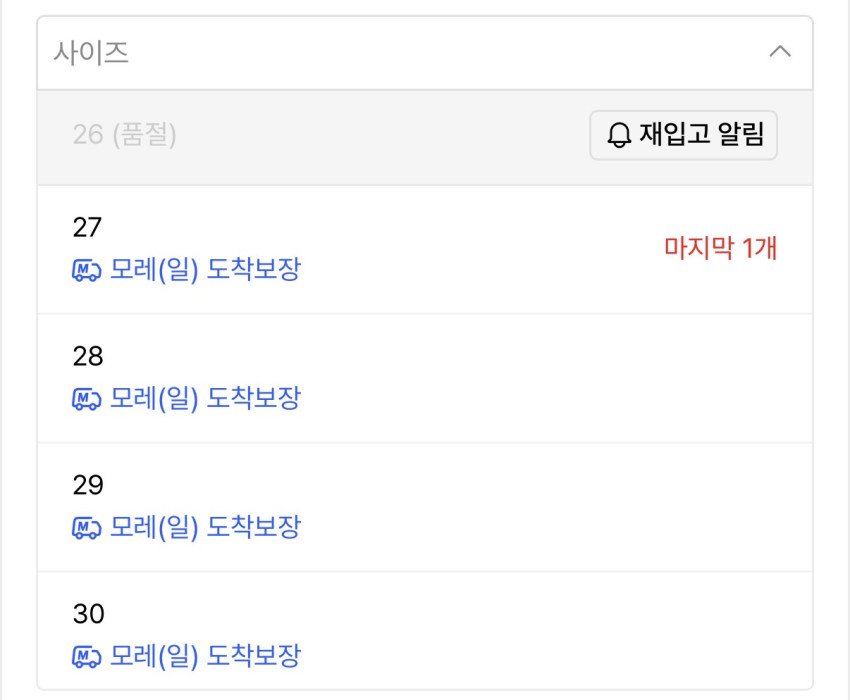Select size 27 option
The height and width of the screenshot is (700, 850).
point(88,228)
